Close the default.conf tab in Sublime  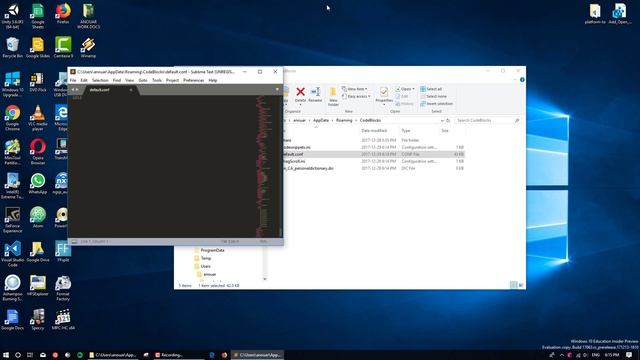[131, 90]
